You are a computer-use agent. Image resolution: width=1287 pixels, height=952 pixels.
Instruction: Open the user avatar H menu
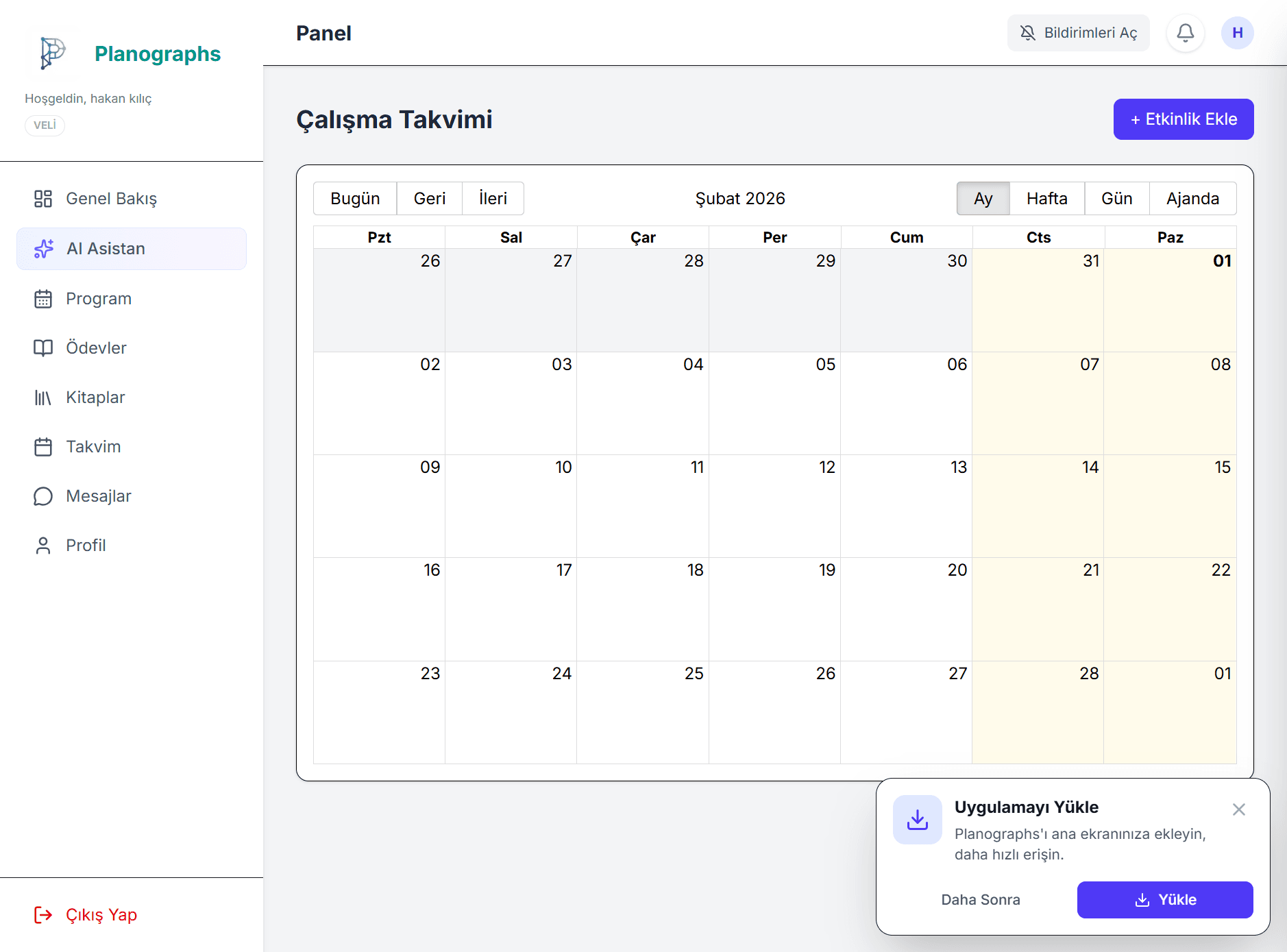point(1237,33)
